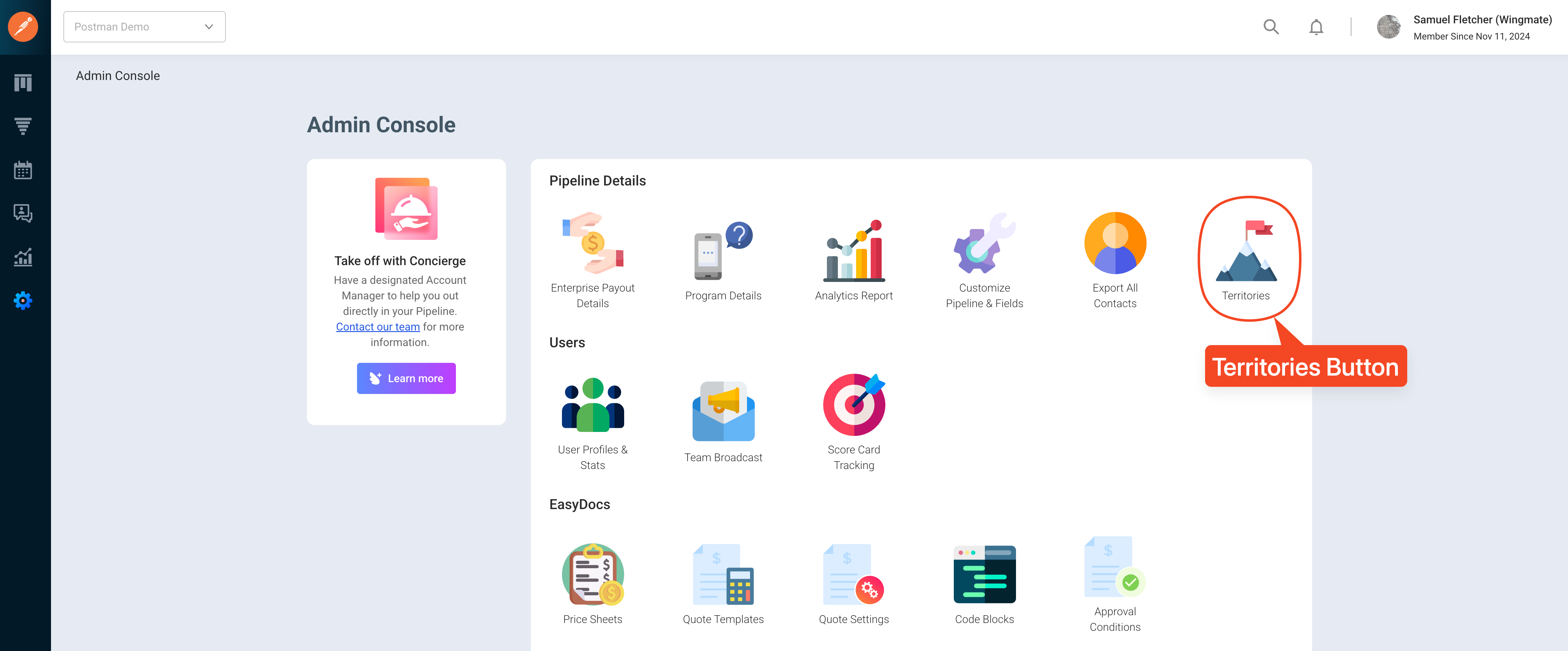The image size is (1568, 651).
Task: Click the Users section heading
Action: coord(567,342)
